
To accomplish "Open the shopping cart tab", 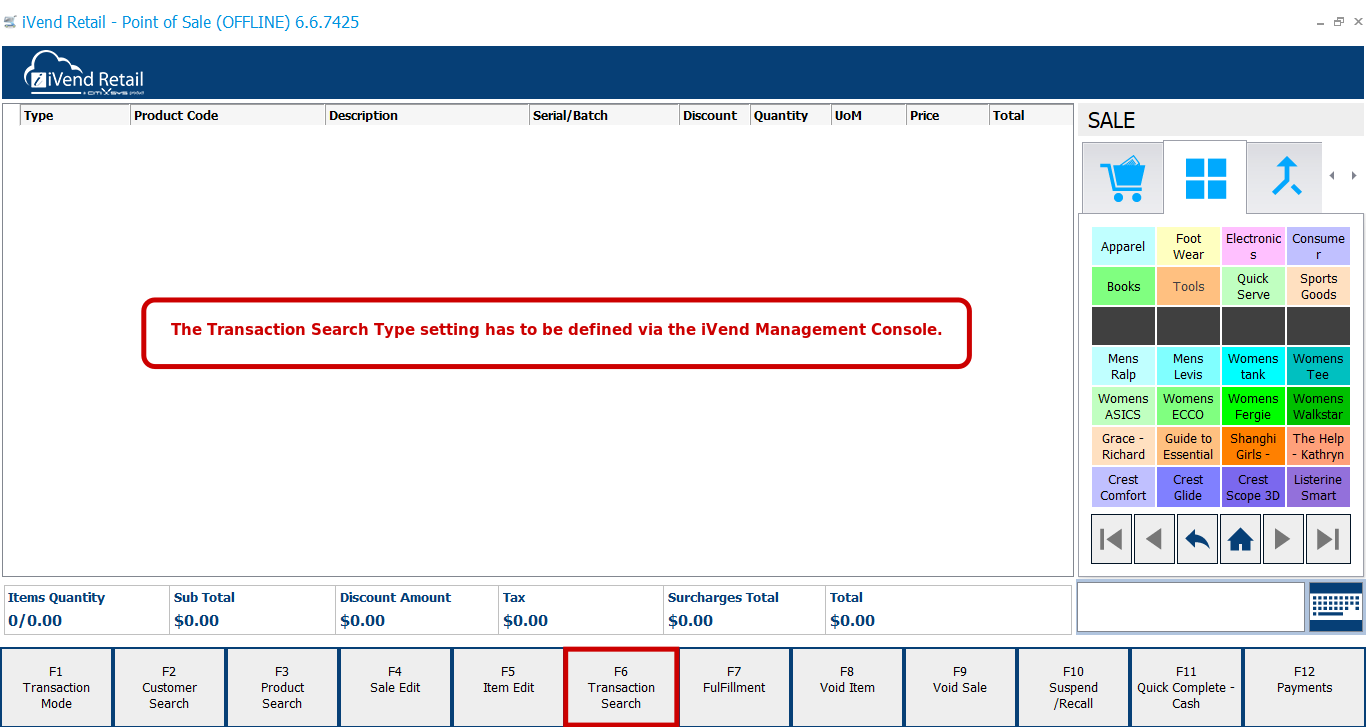I will [1123, 178].
